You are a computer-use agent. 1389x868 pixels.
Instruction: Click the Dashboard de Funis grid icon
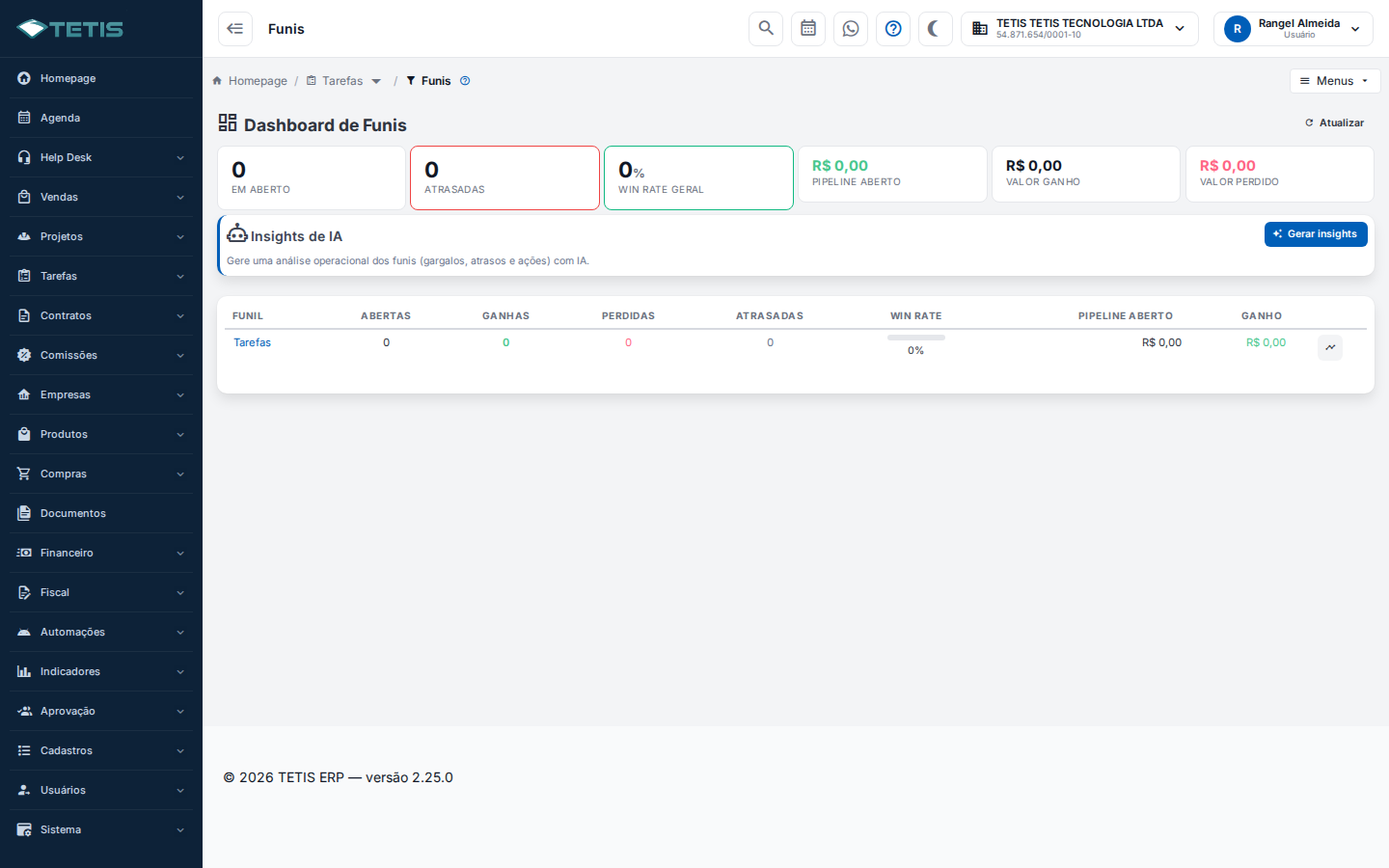click(228, 122)
